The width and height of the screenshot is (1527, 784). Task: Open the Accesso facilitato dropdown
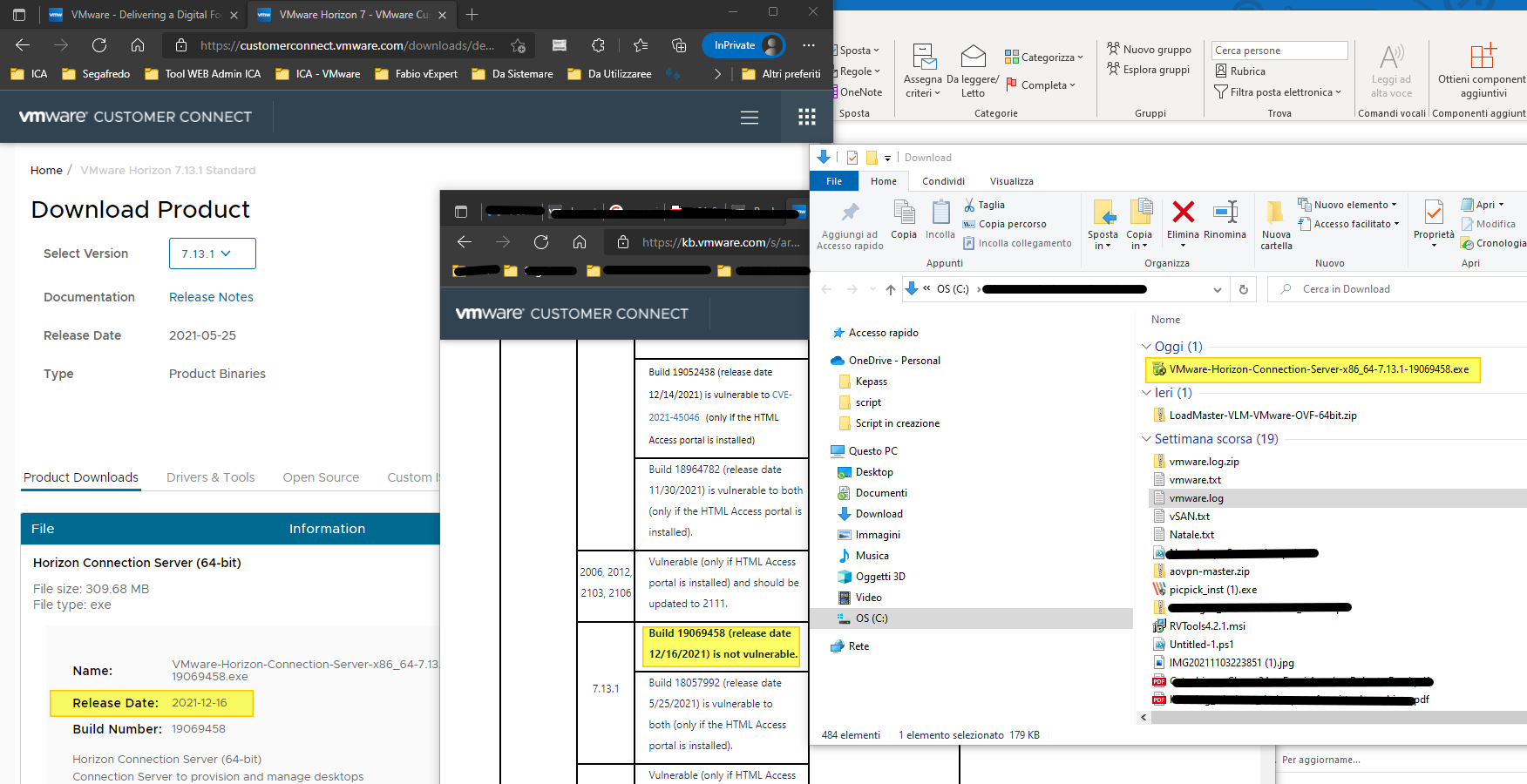pyautogui.click(x=1348, y=224)
